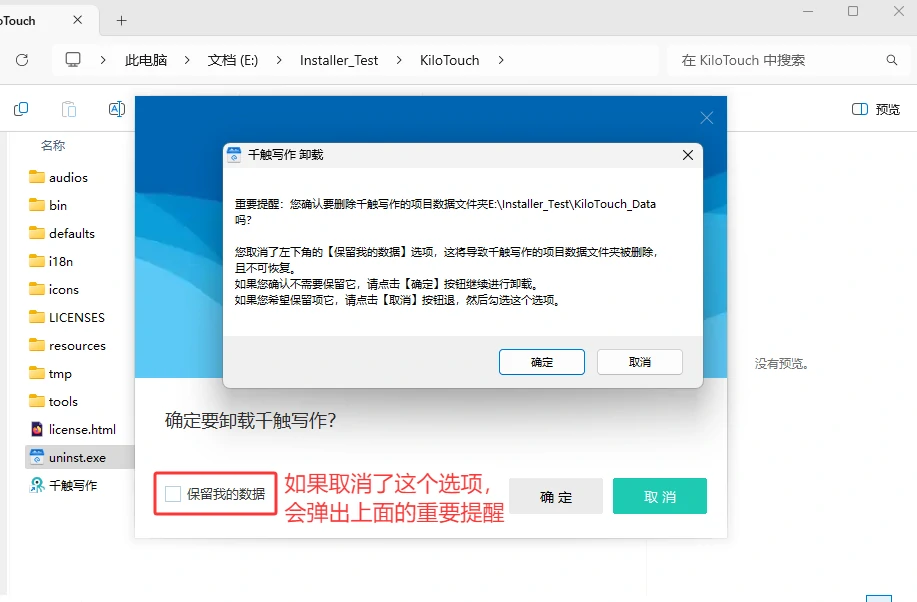Select the tmp folder
The image size is (917, 602).
click(x=50, y=374)
